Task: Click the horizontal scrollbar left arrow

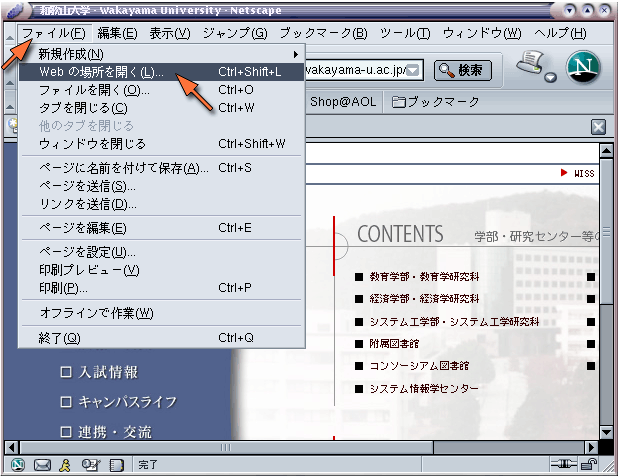Action: point(11,447)
